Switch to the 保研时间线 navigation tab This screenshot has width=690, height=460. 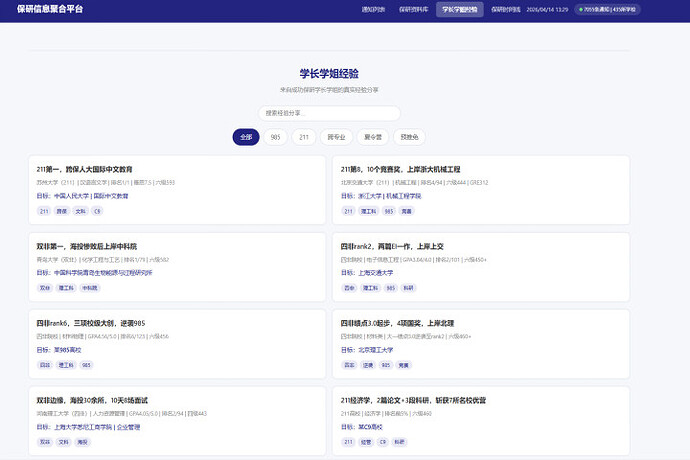pos(505,10)
